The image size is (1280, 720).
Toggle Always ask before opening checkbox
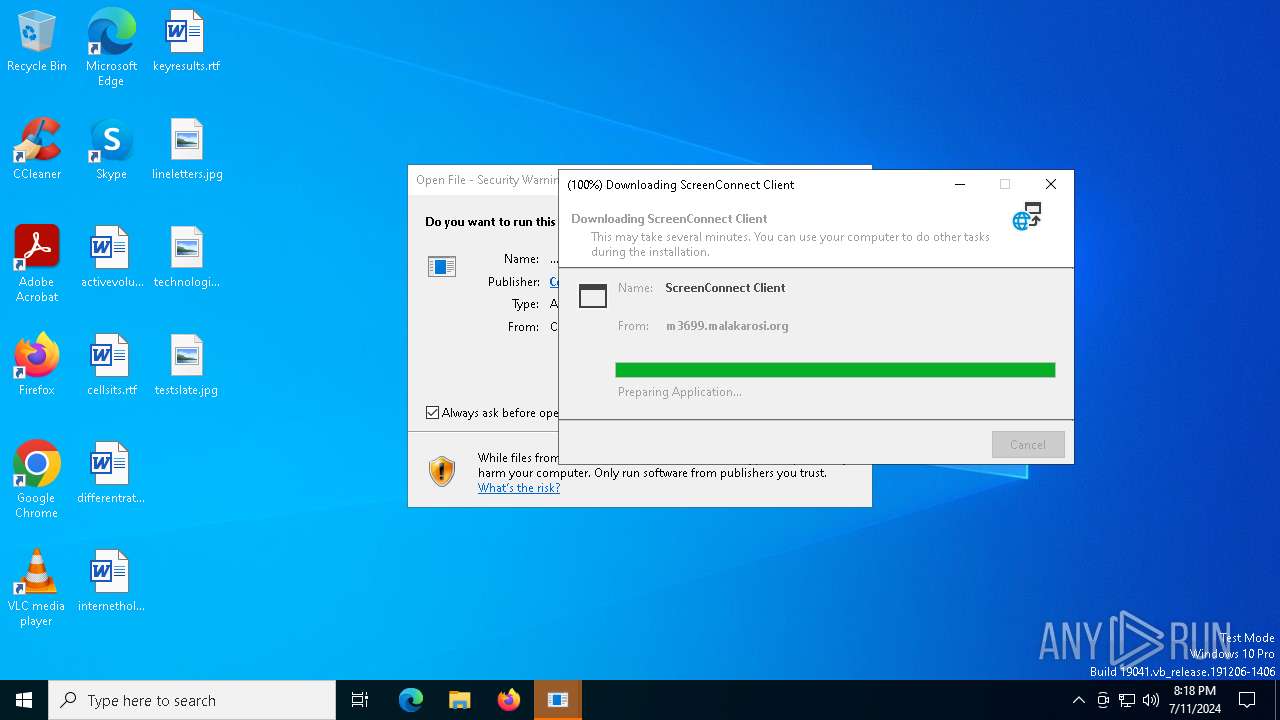tap(433, 412)
